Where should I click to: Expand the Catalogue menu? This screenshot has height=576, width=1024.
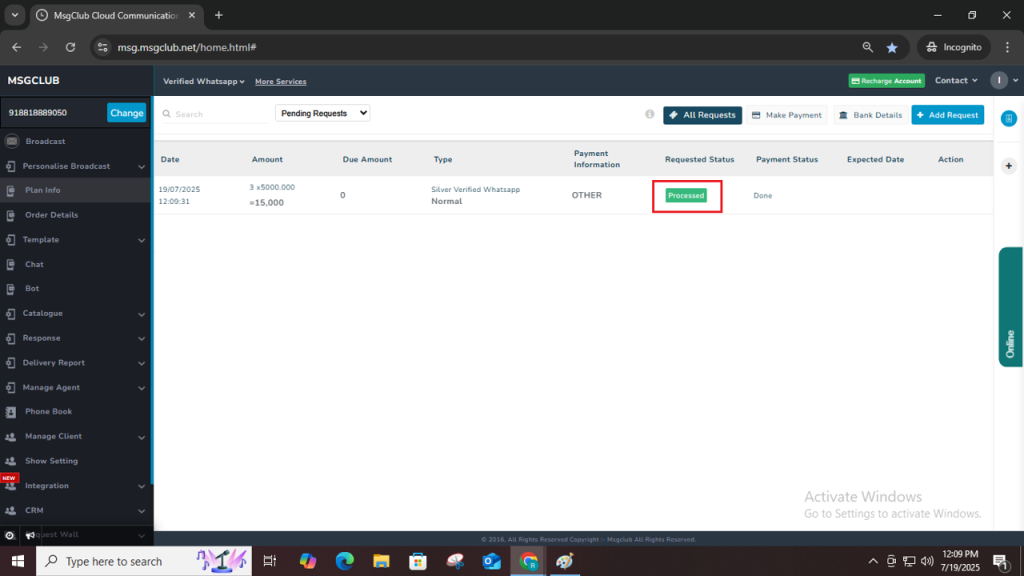pyautogui.click(x=141, y=314)
